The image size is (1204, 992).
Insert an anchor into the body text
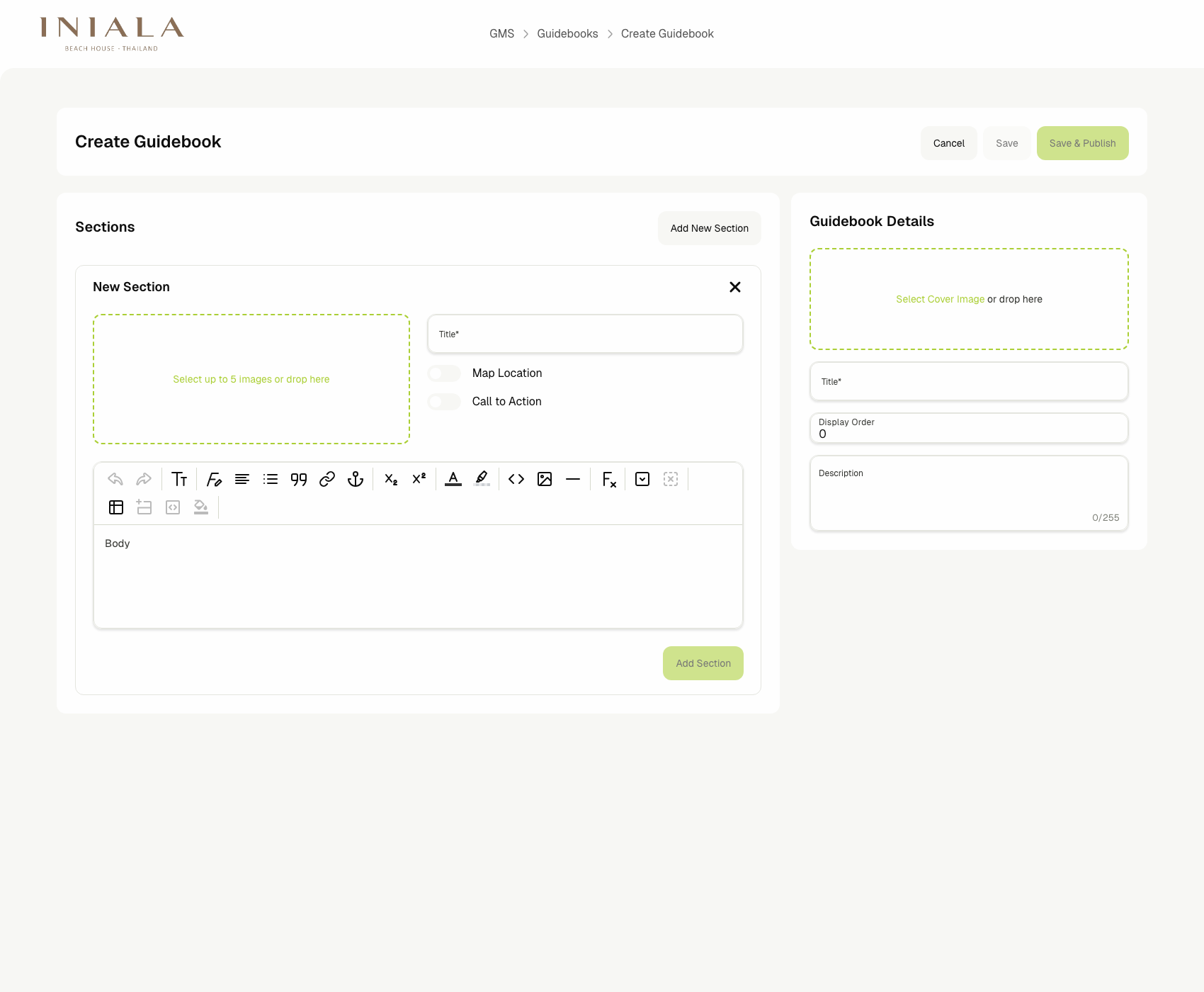355,479
